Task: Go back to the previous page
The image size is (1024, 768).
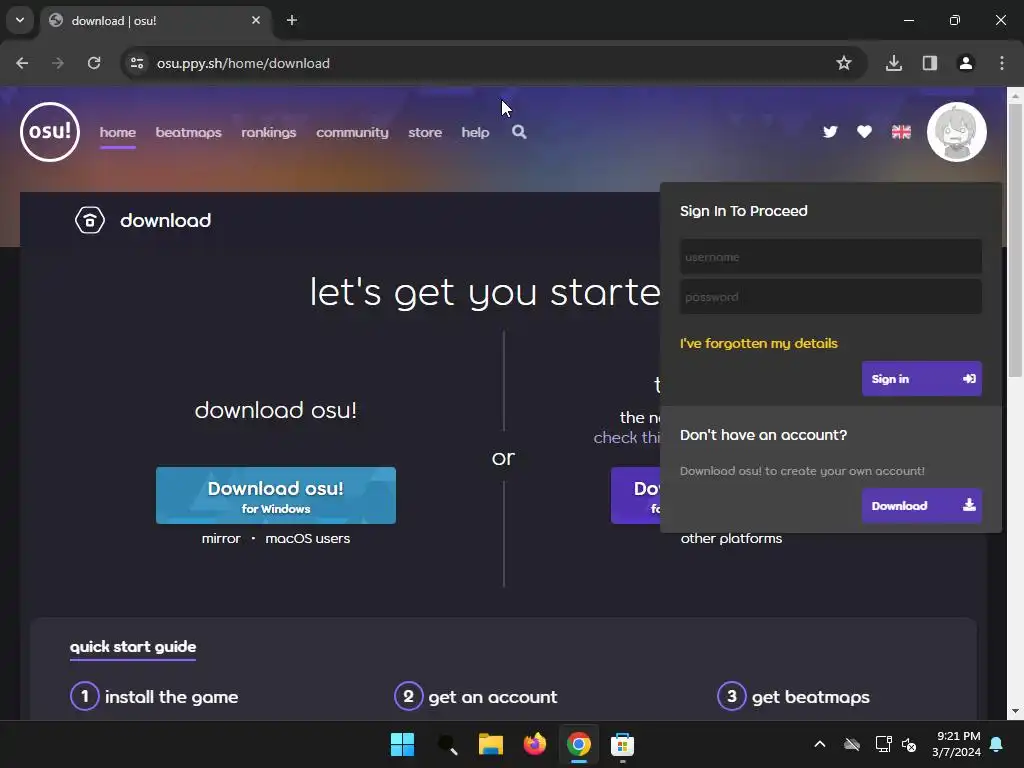Action: coord(22,63)
